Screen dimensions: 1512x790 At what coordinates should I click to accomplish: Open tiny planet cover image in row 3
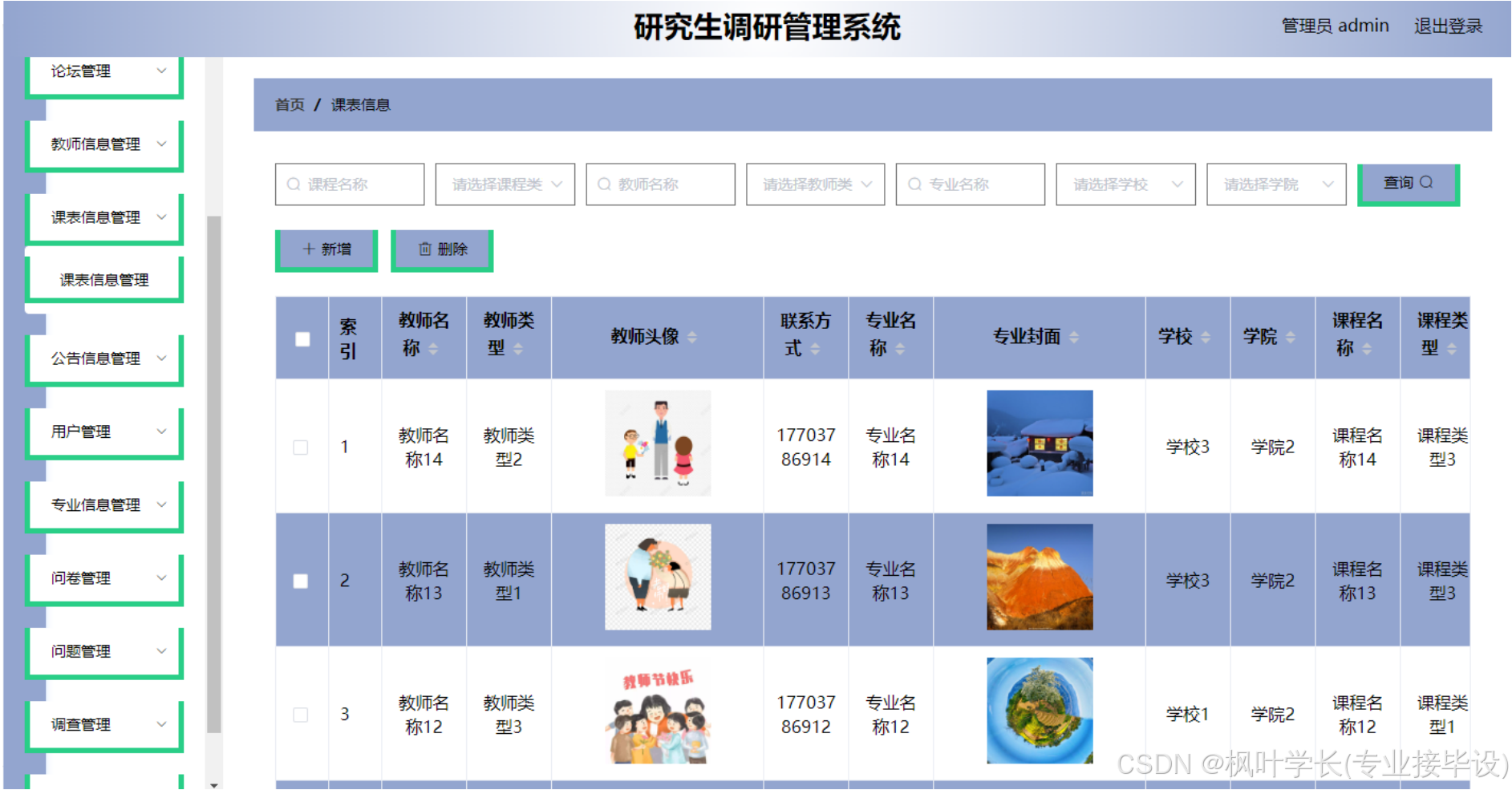tap(1040, 711)
